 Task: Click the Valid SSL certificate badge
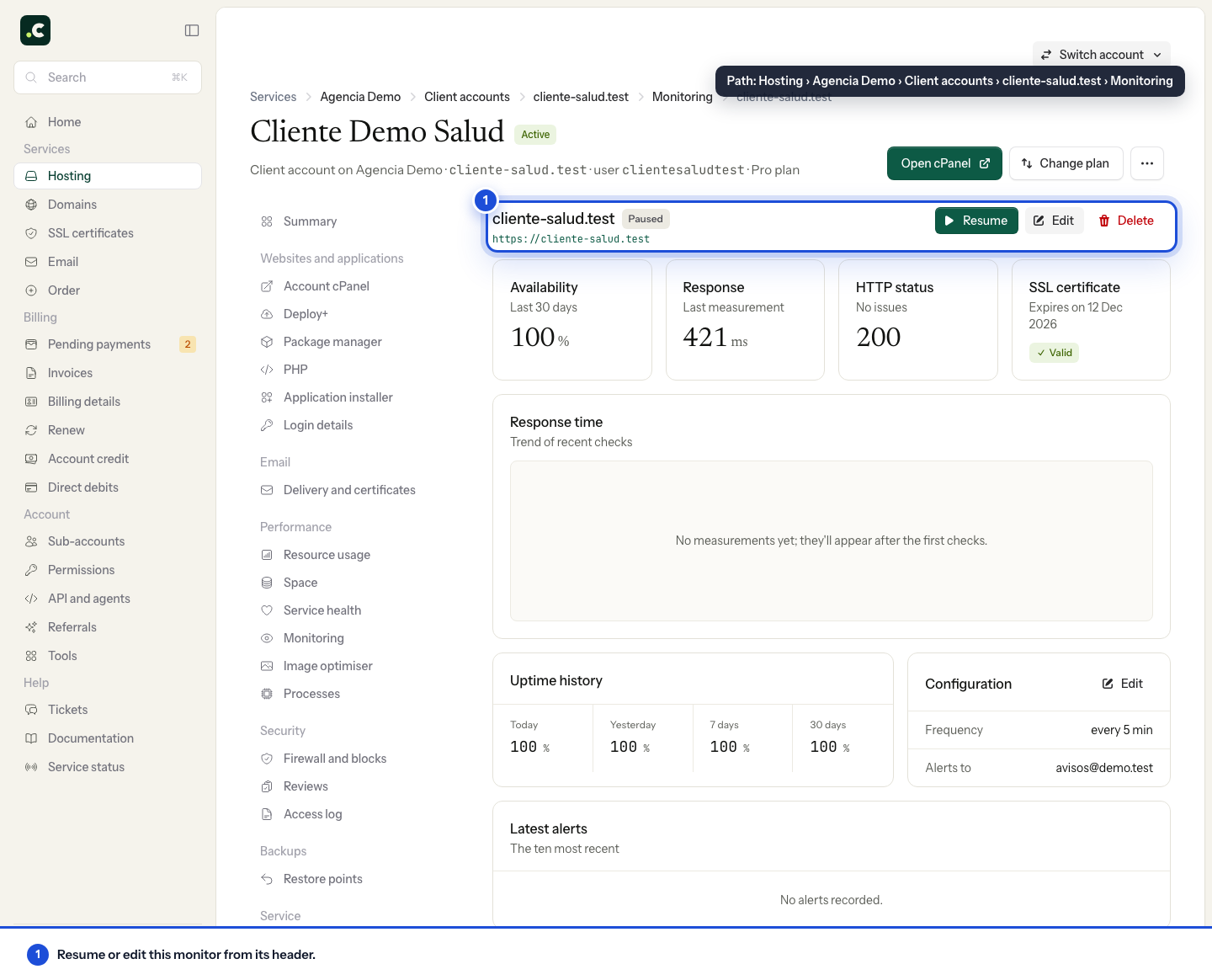(1054, 353)
